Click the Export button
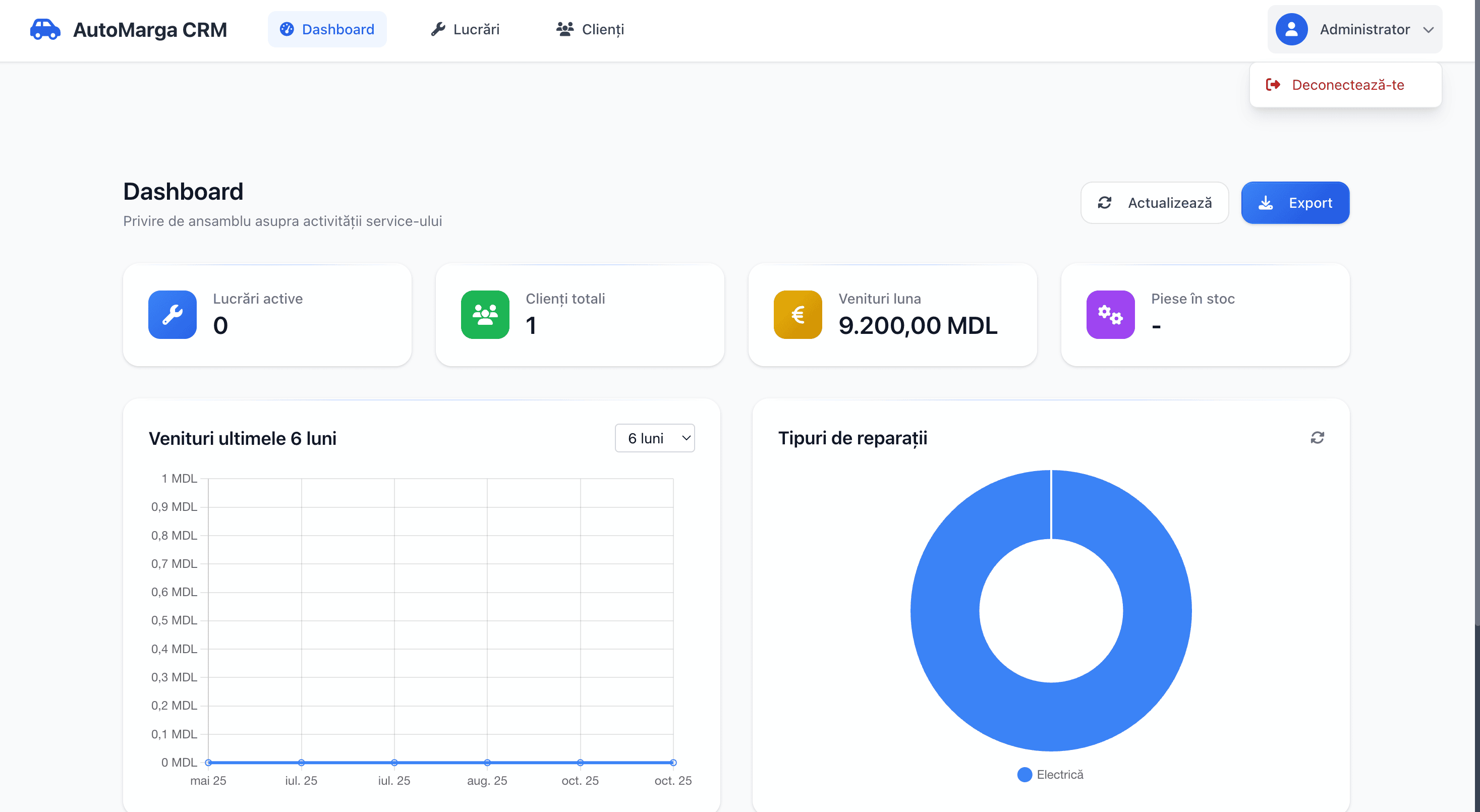The image size is (1480, 812). tap(1295, 202)
